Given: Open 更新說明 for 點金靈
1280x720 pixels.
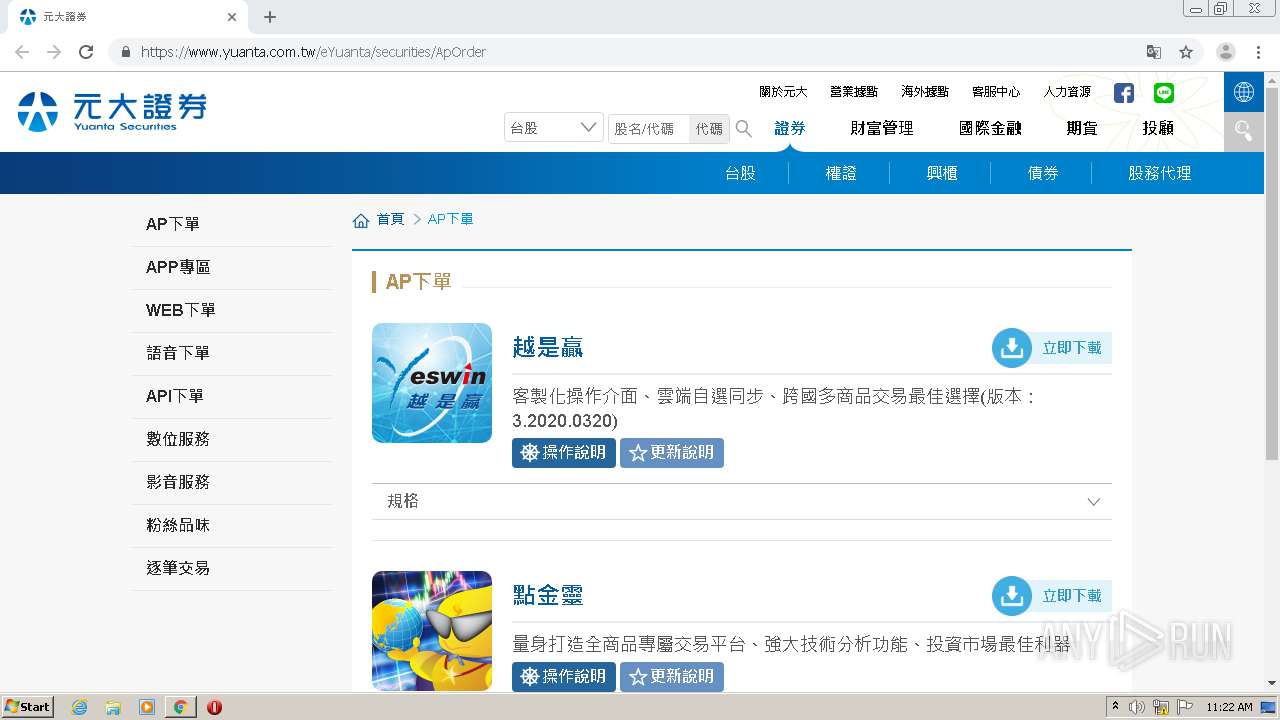Looking at the screenshot, I should pos(672,677).
